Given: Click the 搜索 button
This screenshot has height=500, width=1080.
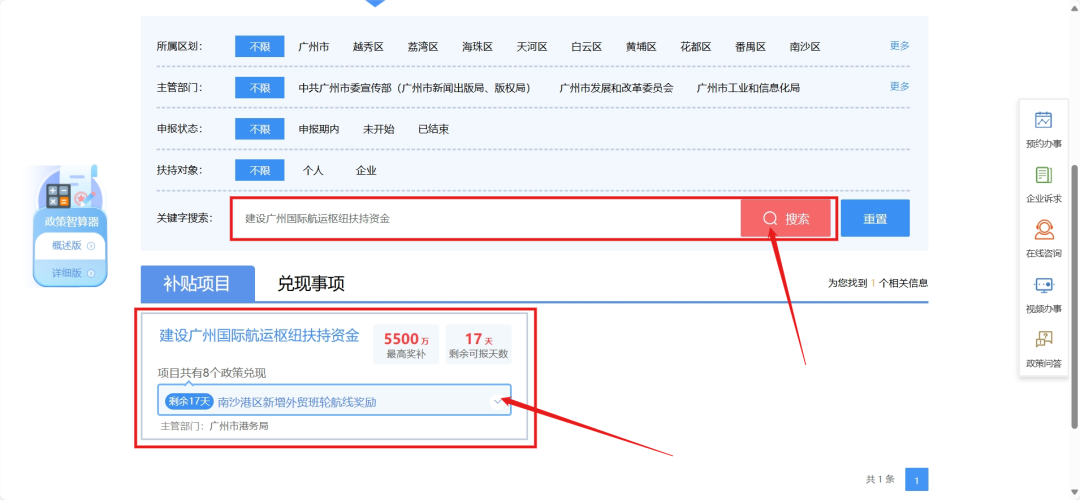Looking at the screenshot, I should coord(786,218).
